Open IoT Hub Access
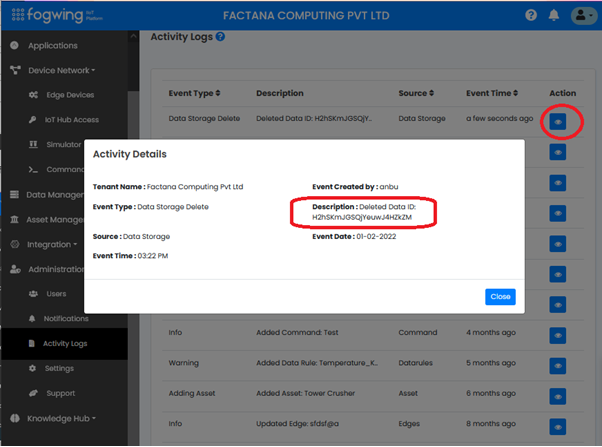Viewport: 602px width, 447px height. pos(72,120)
